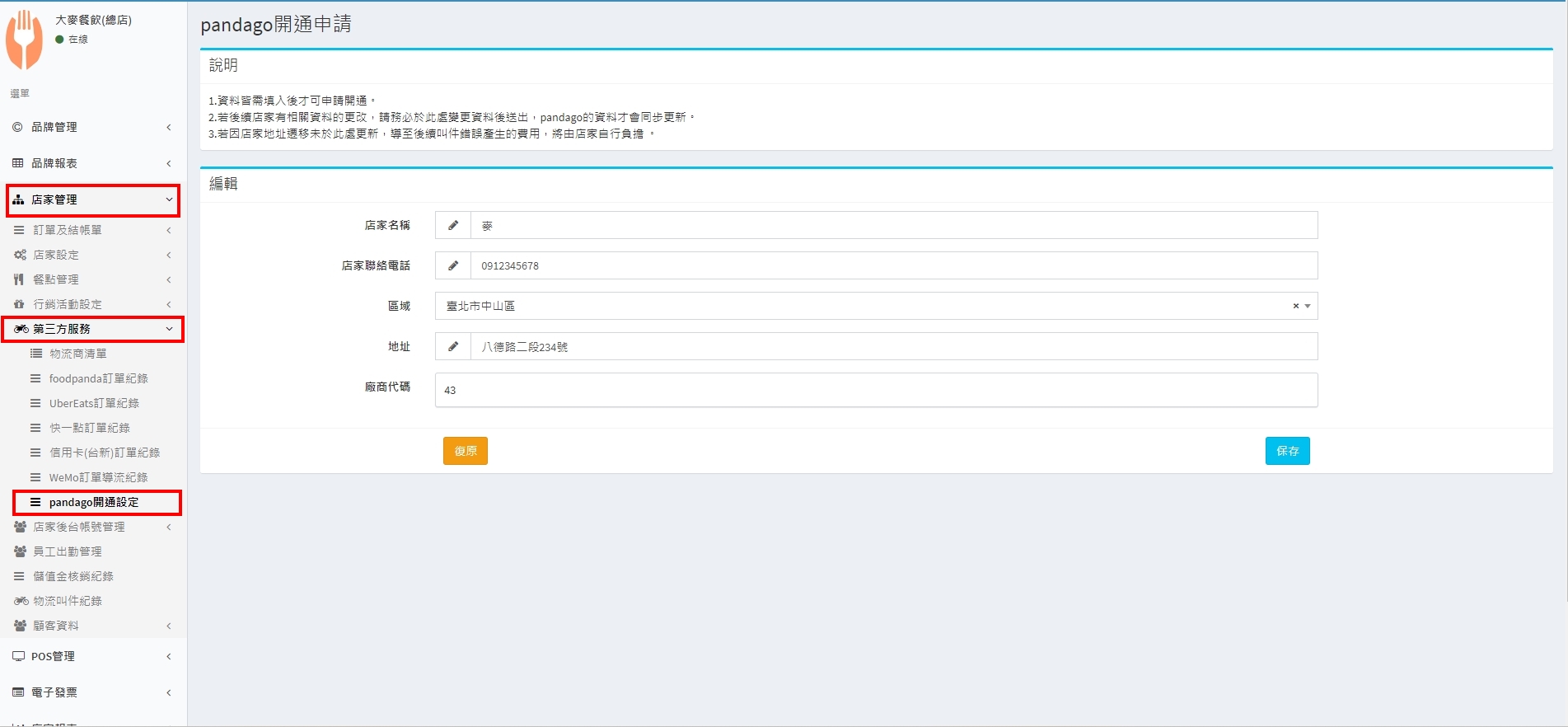
Task: Click the 廠商代碼 input field
Action: click(876, 390)
